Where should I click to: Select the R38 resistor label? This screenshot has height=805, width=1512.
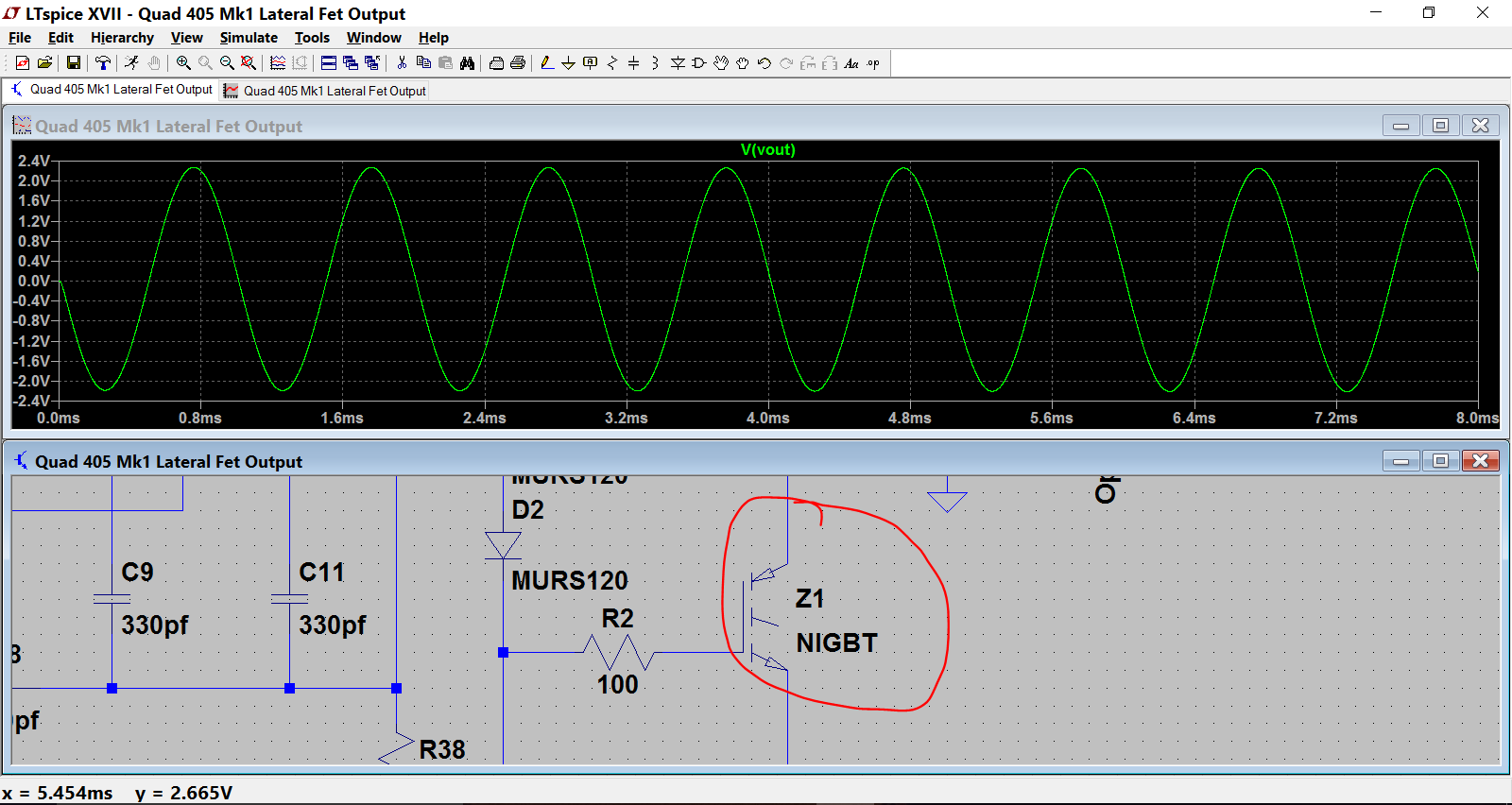tap(442, 750)
